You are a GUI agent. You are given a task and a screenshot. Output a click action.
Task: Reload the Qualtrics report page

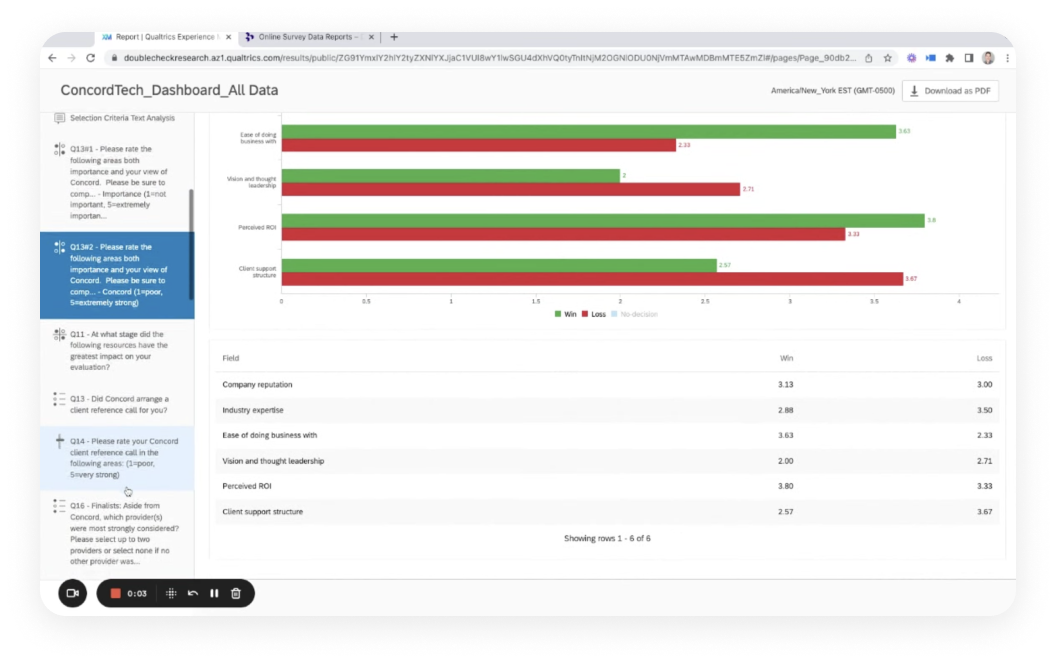pyautogui.click(x=90, y=58)
